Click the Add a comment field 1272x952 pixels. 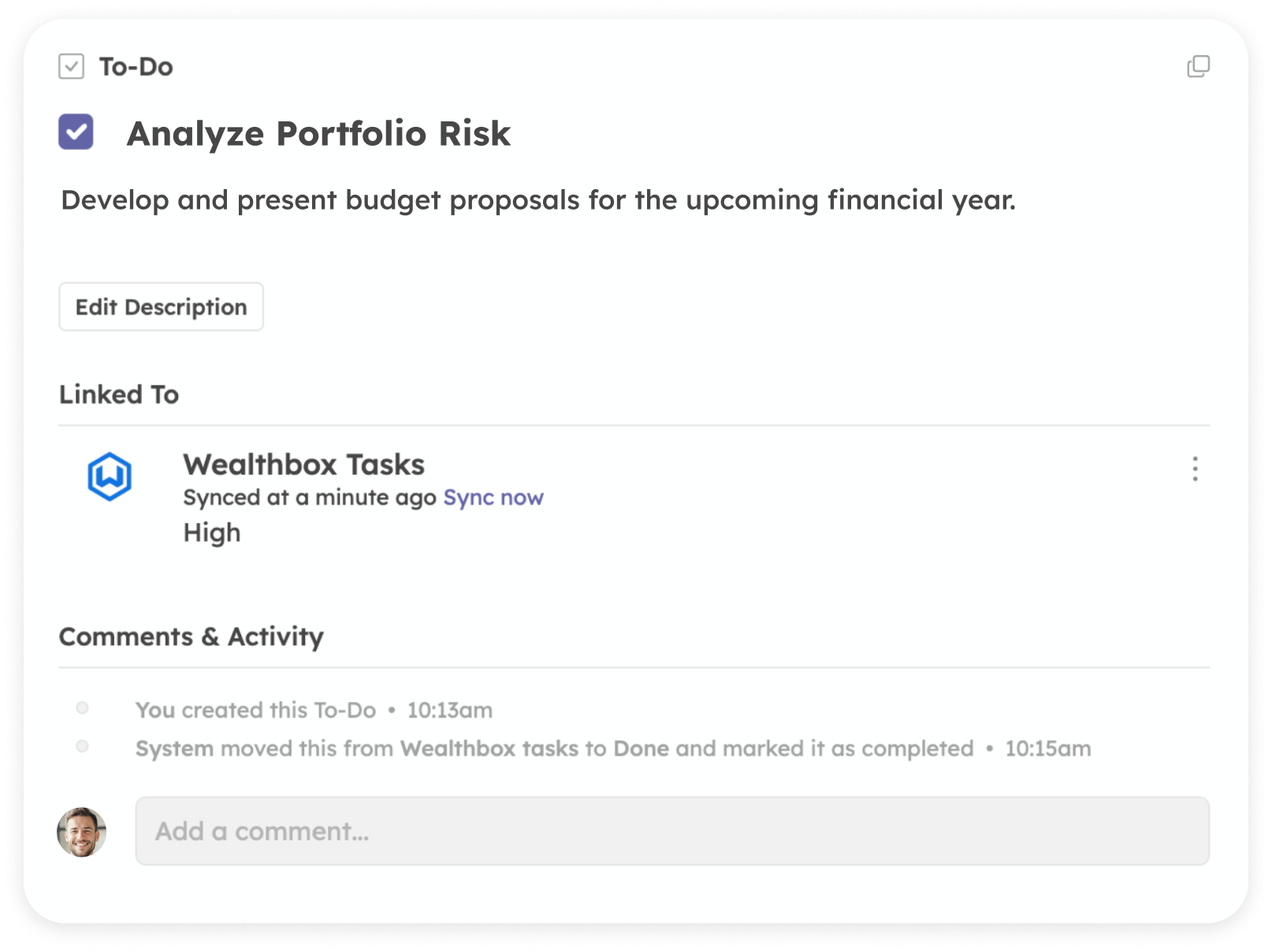tap(672, 831)
